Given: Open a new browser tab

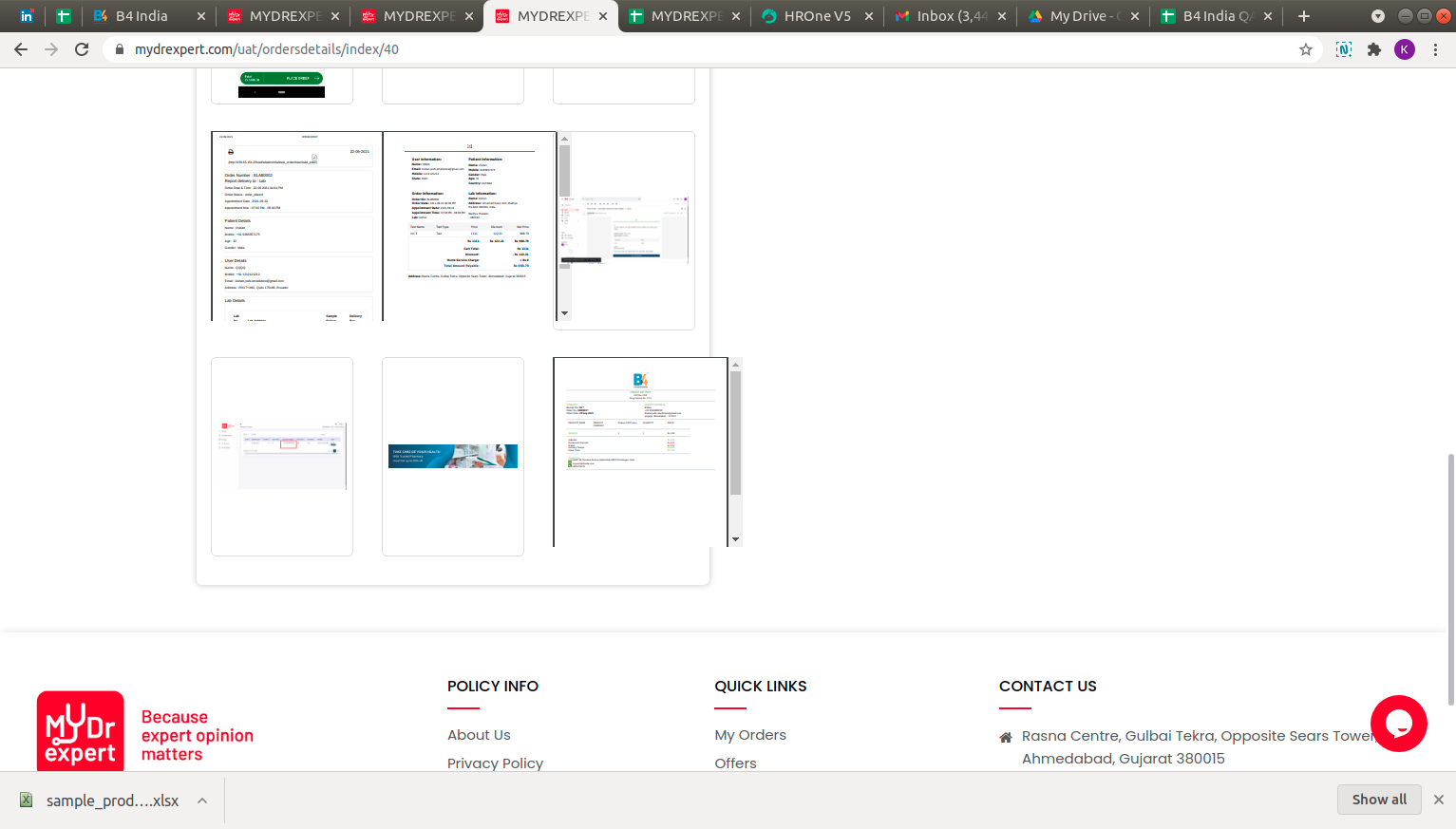Looking at the screenshot, I should click(1304, 16).
